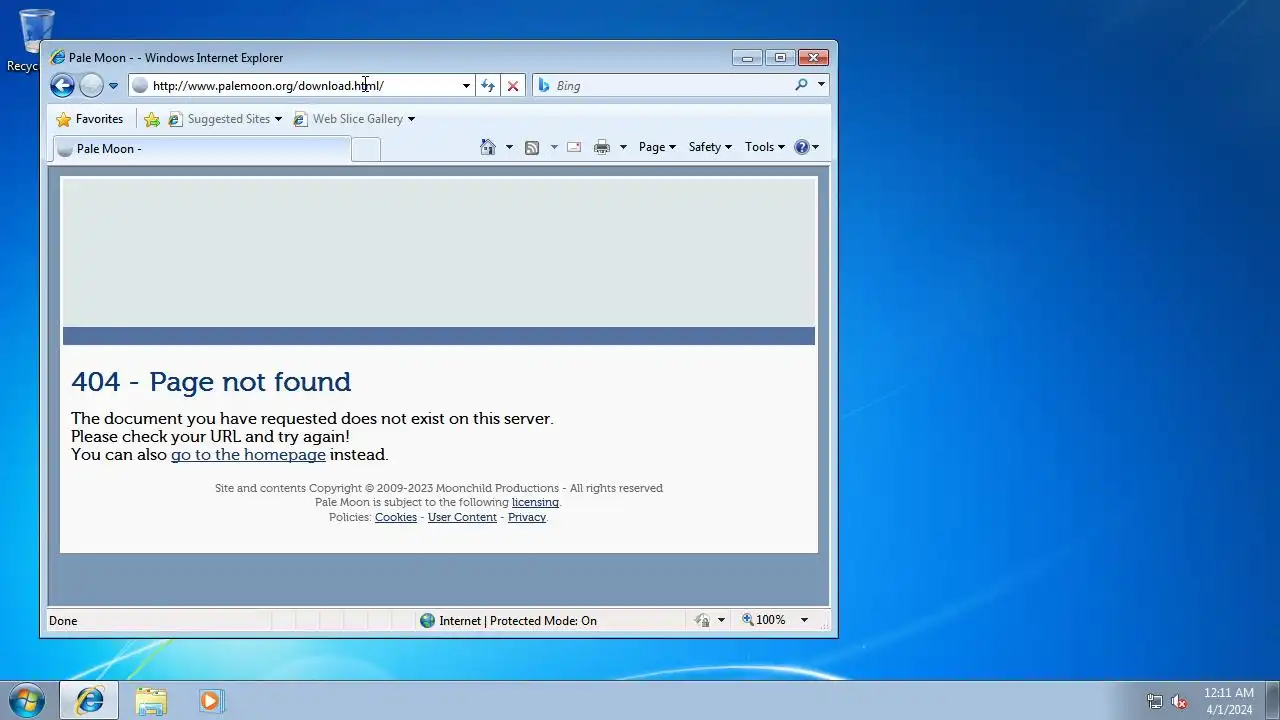The width and height of the screenshot is (1280, 720).
Task: Click the greyed Forward navigation arrow
Action: pyautogui.click(x=91, y=86)
